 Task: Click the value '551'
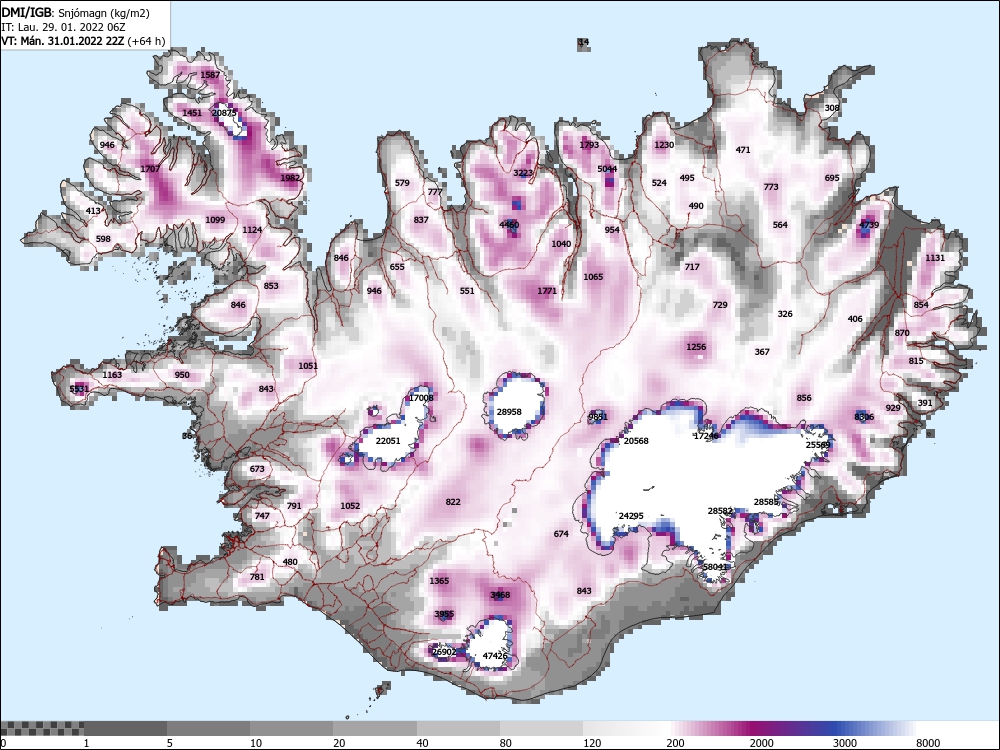point(467,291)
